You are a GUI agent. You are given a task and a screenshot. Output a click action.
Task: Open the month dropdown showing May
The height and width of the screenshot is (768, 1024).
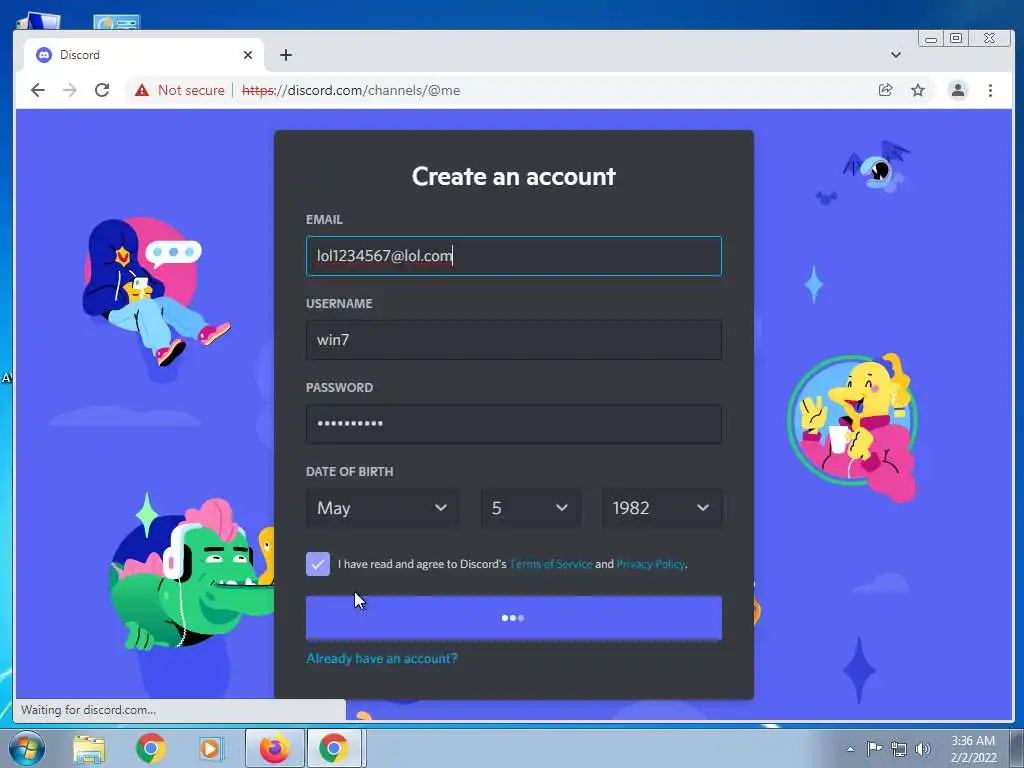(383, 508)
